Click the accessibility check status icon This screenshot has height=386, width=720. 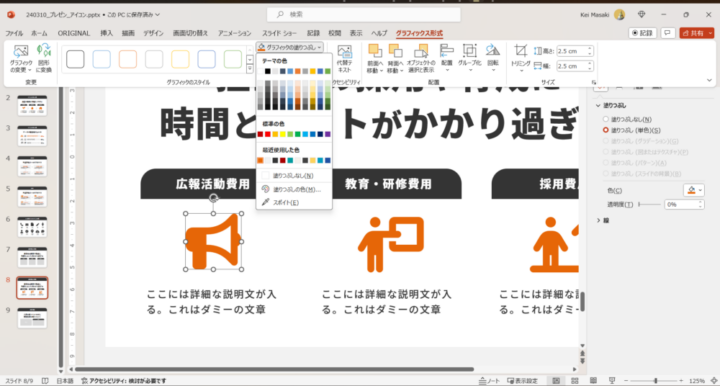[84, 381]
